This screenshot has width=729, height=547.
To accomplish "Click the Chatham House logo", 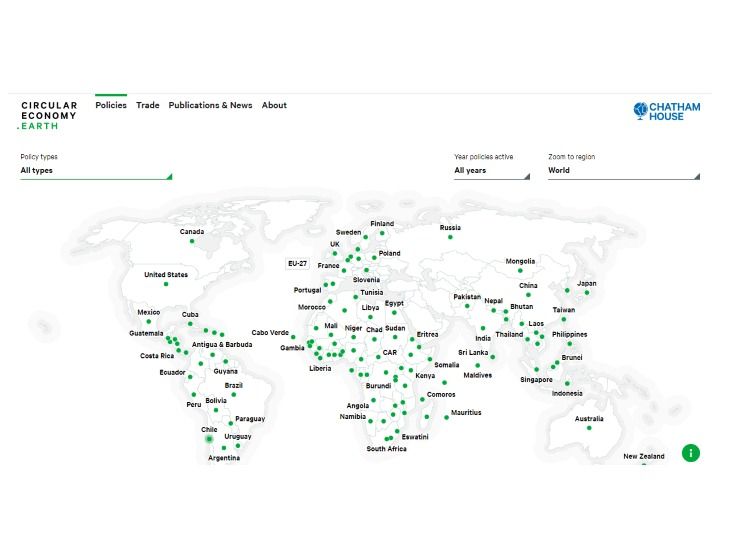I will [x=667, y=111].
